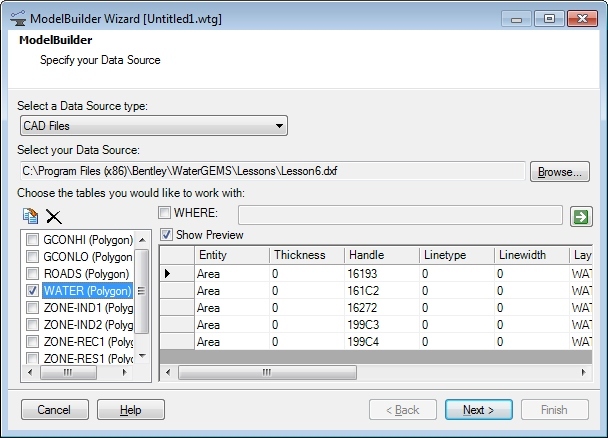This screenshot has height=438, width=608.
Task: Click the WHERE clause text field
Action: pos(400,215)
